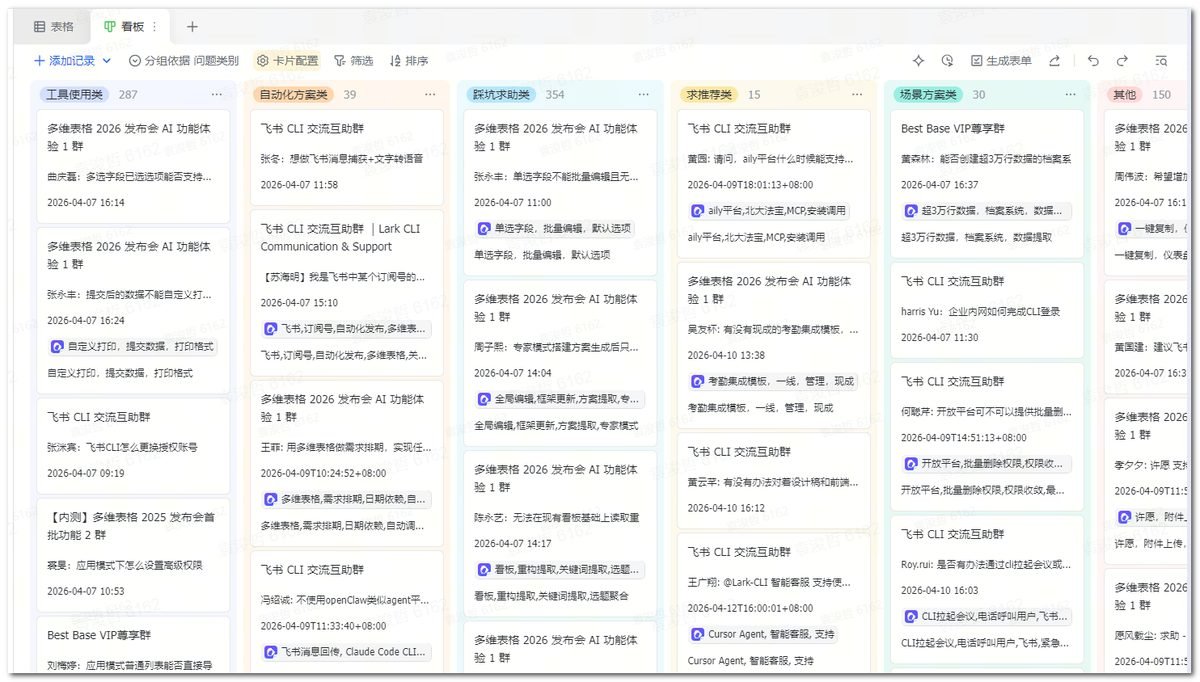
Task: Click the AI icon on 全局编辑 tag
Action: [x=484, y=399]
